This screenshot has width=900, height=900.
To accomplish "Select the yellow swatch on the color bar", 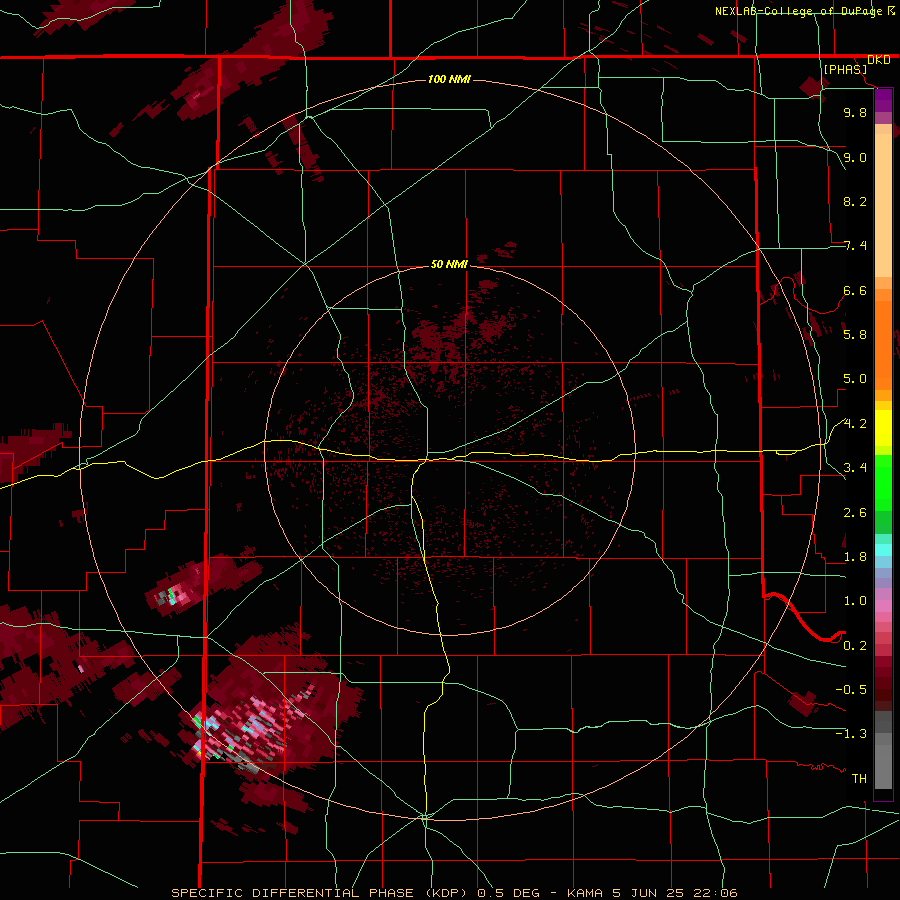I will (x=883, y=428).
